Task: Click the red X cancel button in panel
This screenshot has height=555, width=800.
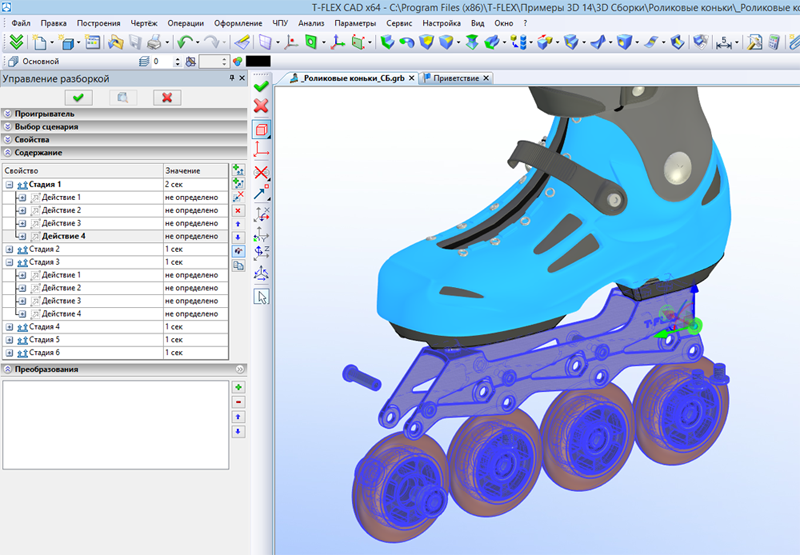Action: pyautogui.click(x=166, y=97)
